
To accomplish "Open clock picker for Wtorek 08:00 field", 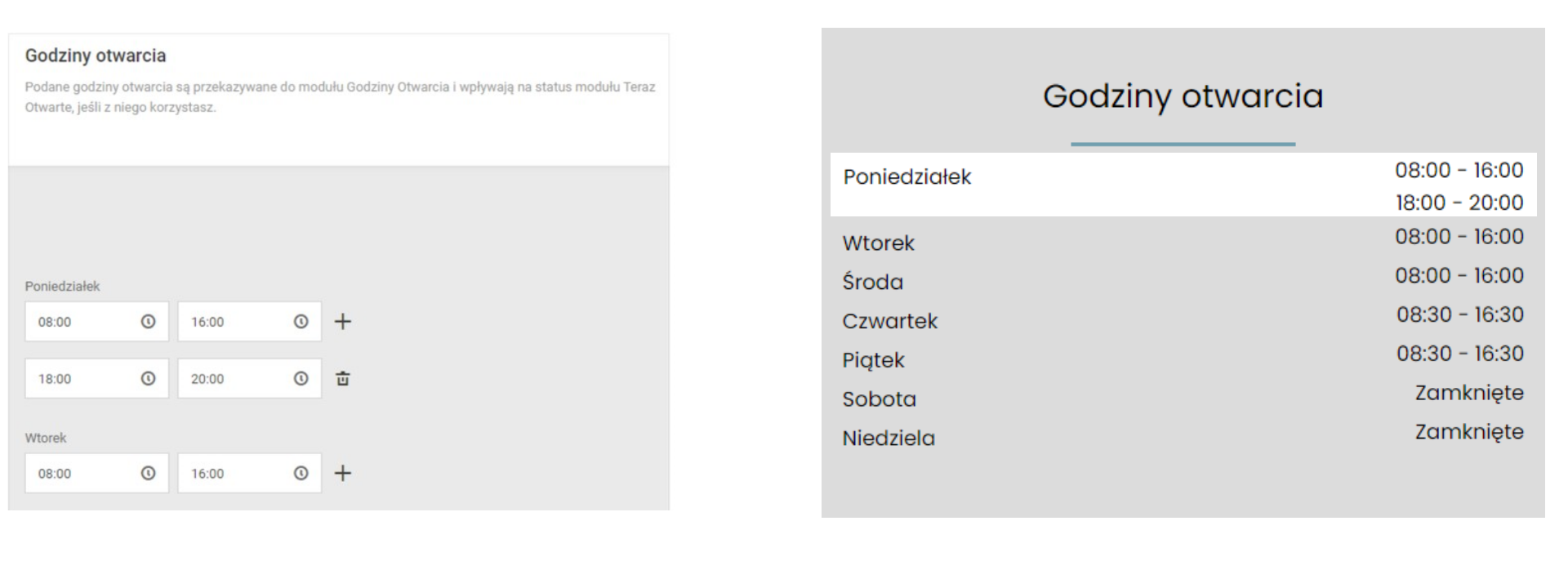I will click(148, 474).
